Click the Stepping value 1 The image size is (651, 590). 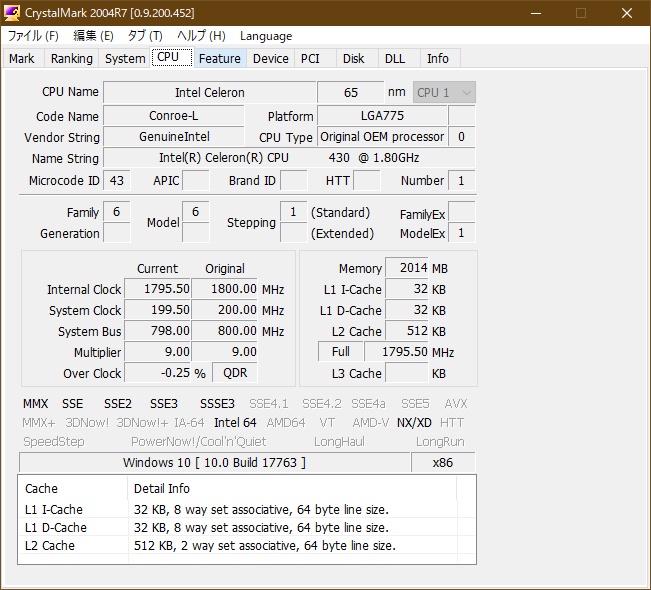(294, 212)
